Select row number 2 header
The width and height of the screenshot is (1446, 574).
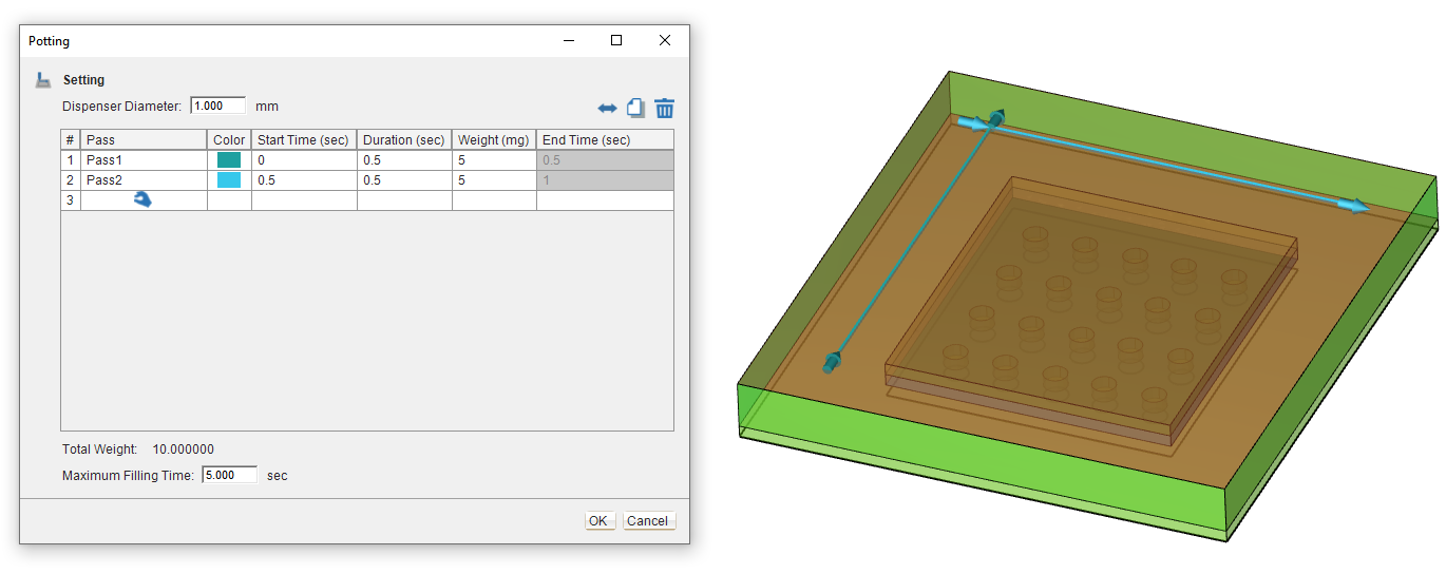click(x=70, y=180)
